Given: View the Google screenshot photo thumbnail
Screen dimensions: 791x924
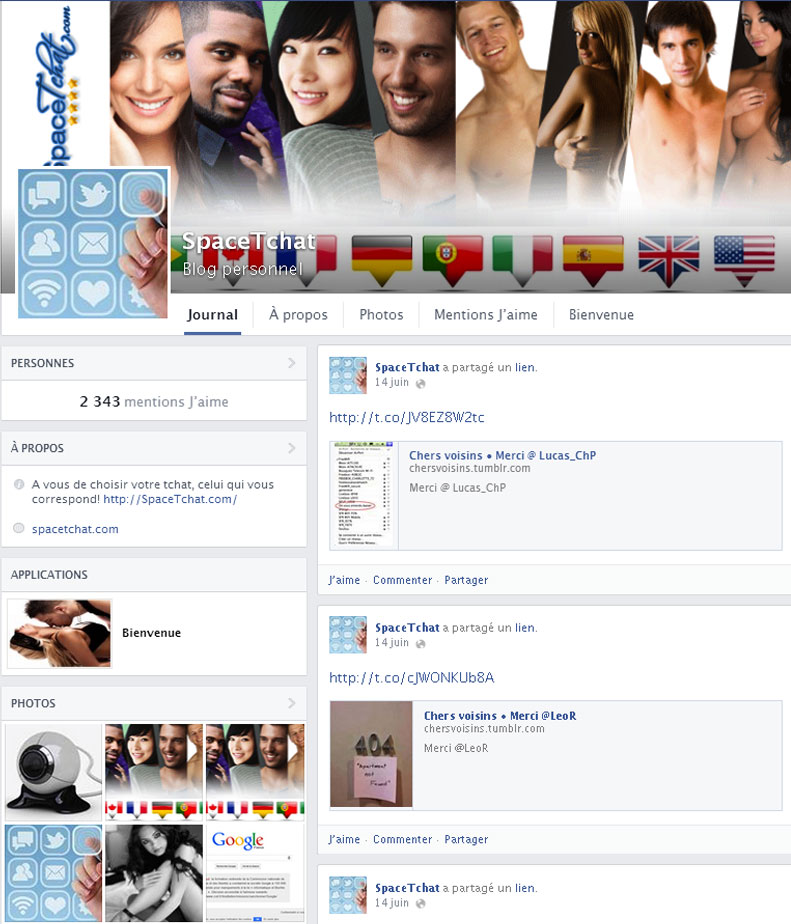Looking at the screenshot, I should [x=255, y=873].
